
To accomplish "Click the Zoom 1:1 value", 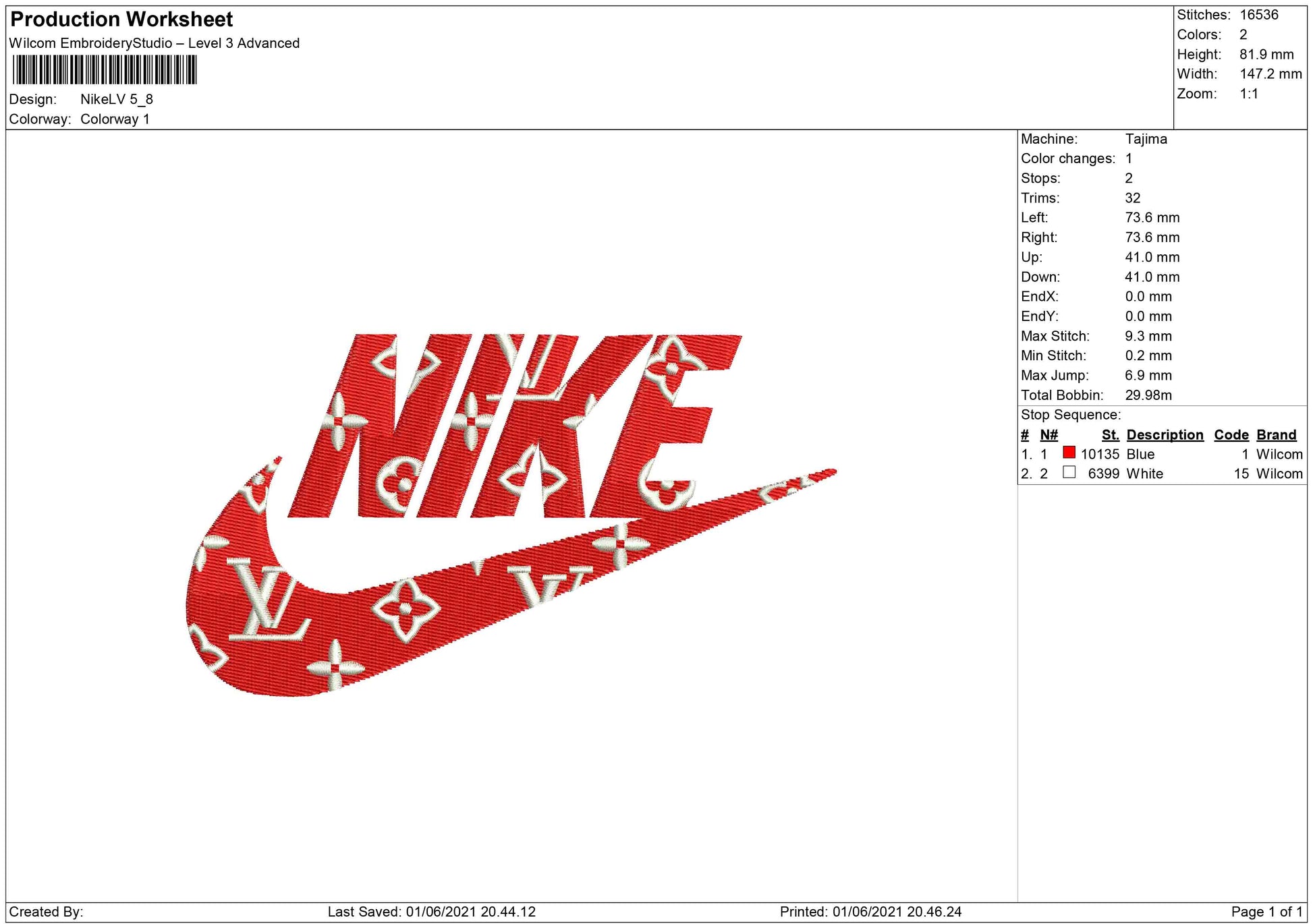I will 1248,94.
